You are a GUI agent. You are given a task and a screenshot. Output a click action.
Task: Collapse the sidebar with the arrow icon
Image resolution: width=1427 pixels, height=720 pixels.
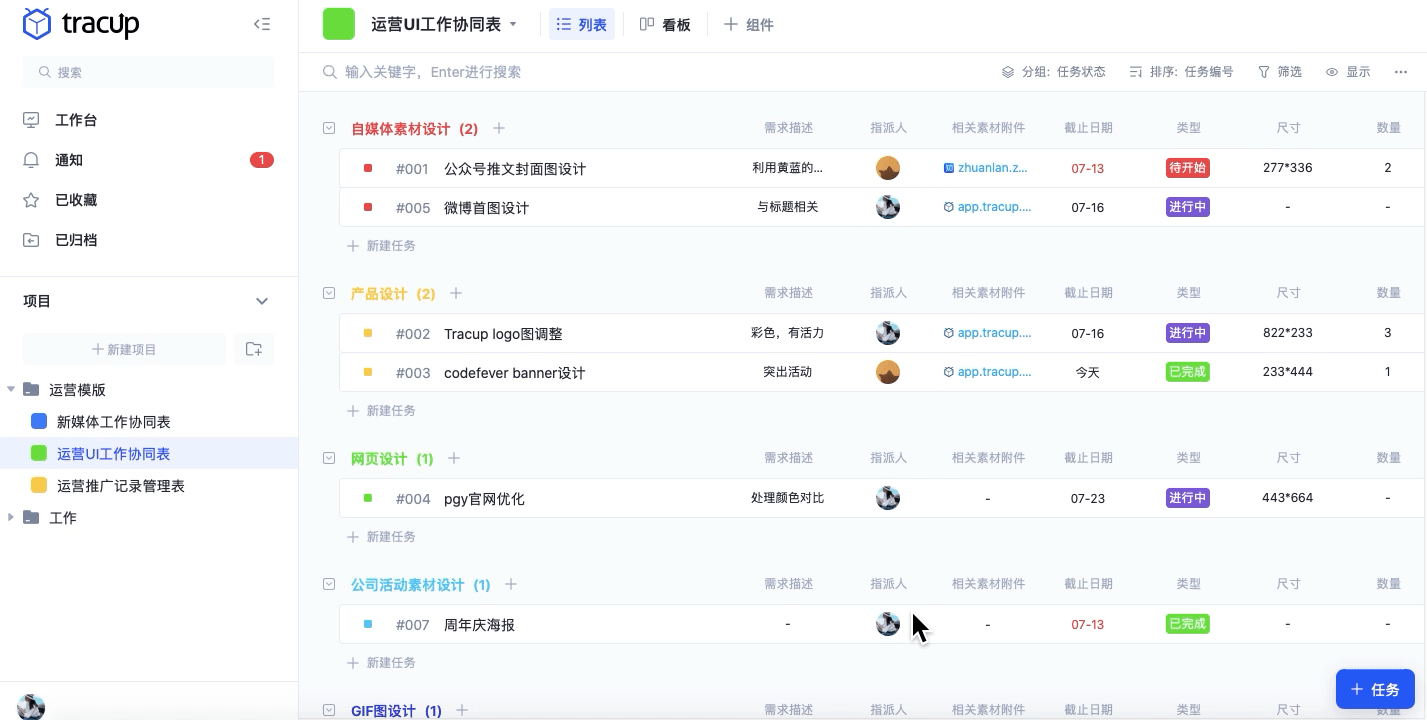[x=262, y=24]
